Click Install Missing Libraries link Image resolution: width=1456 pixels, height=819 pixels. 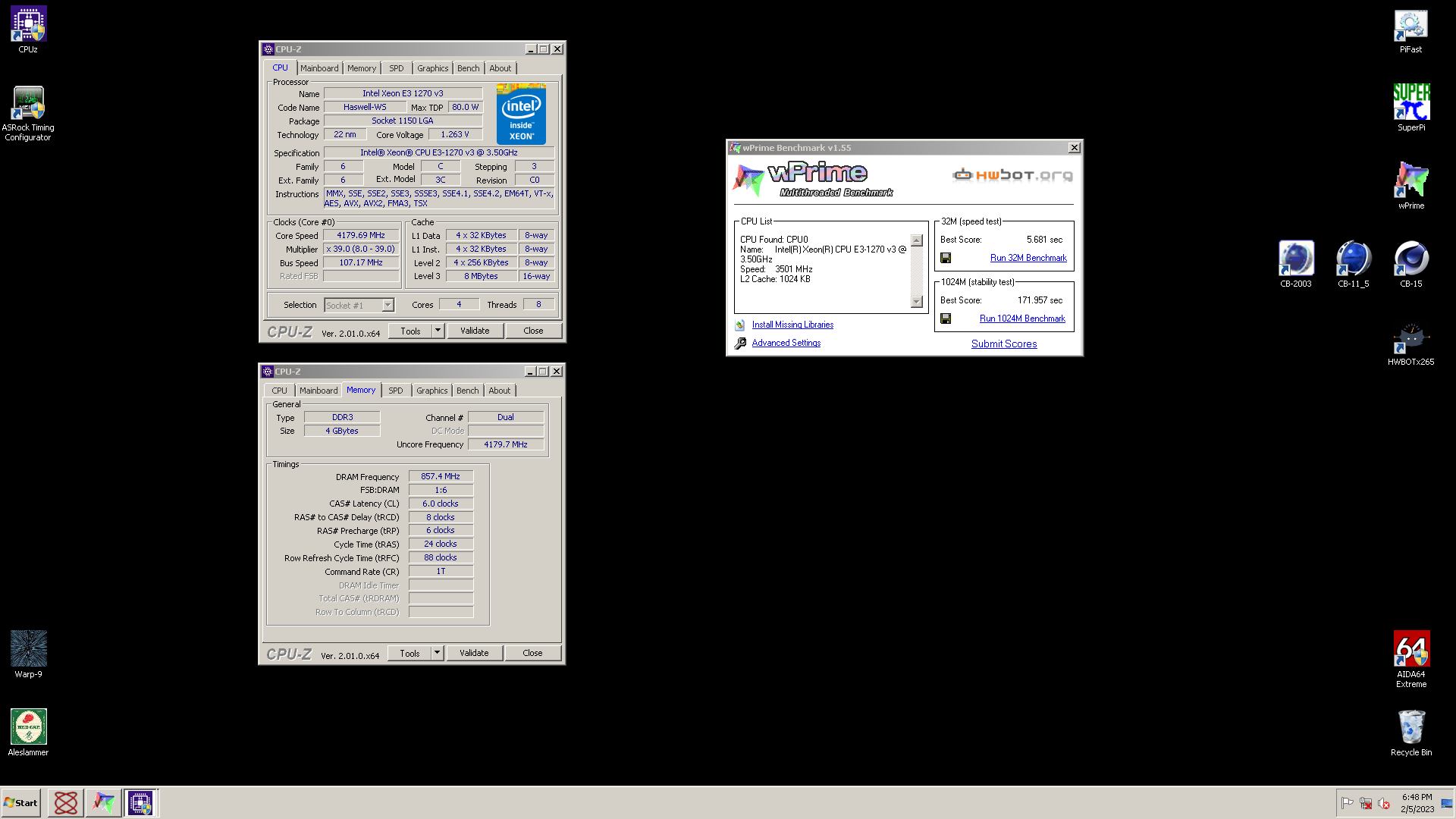click(792, 325)
